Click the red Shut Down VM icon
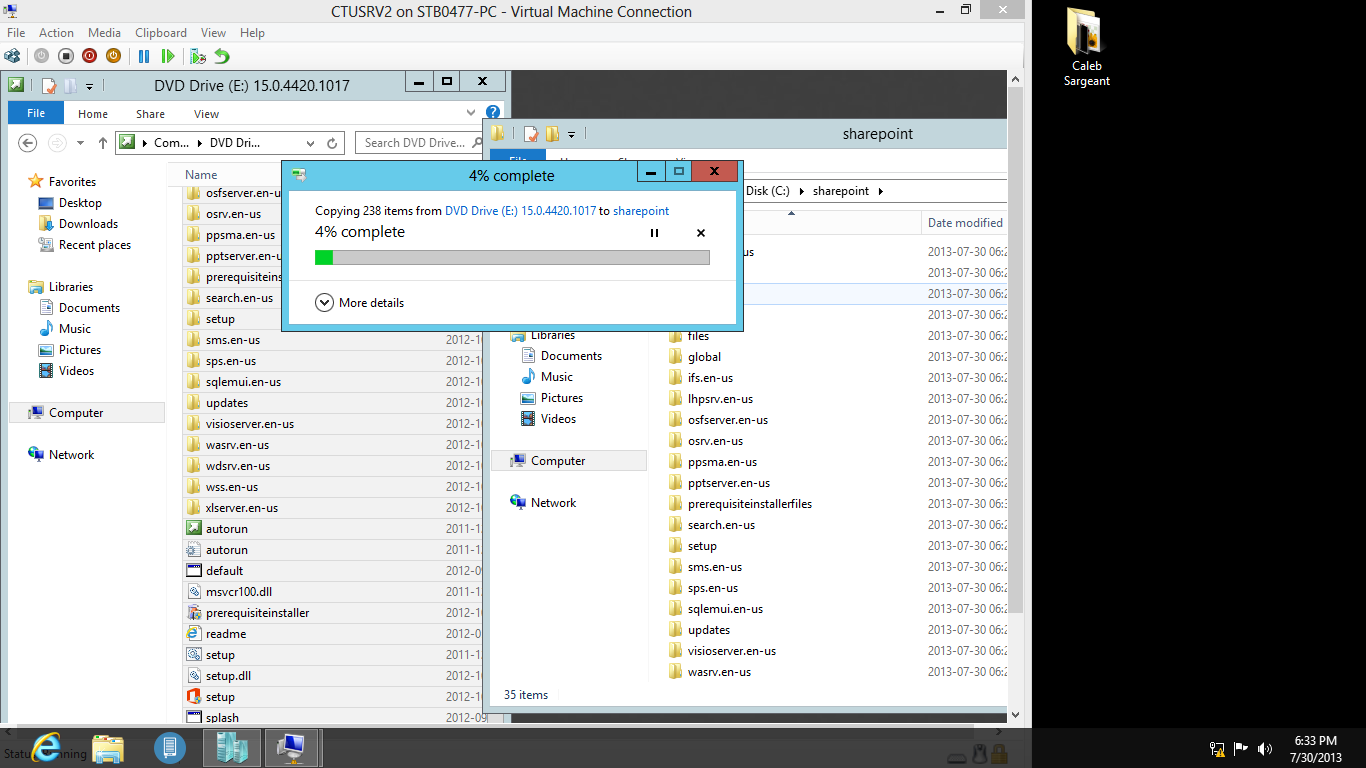 (x=90, y=57)
